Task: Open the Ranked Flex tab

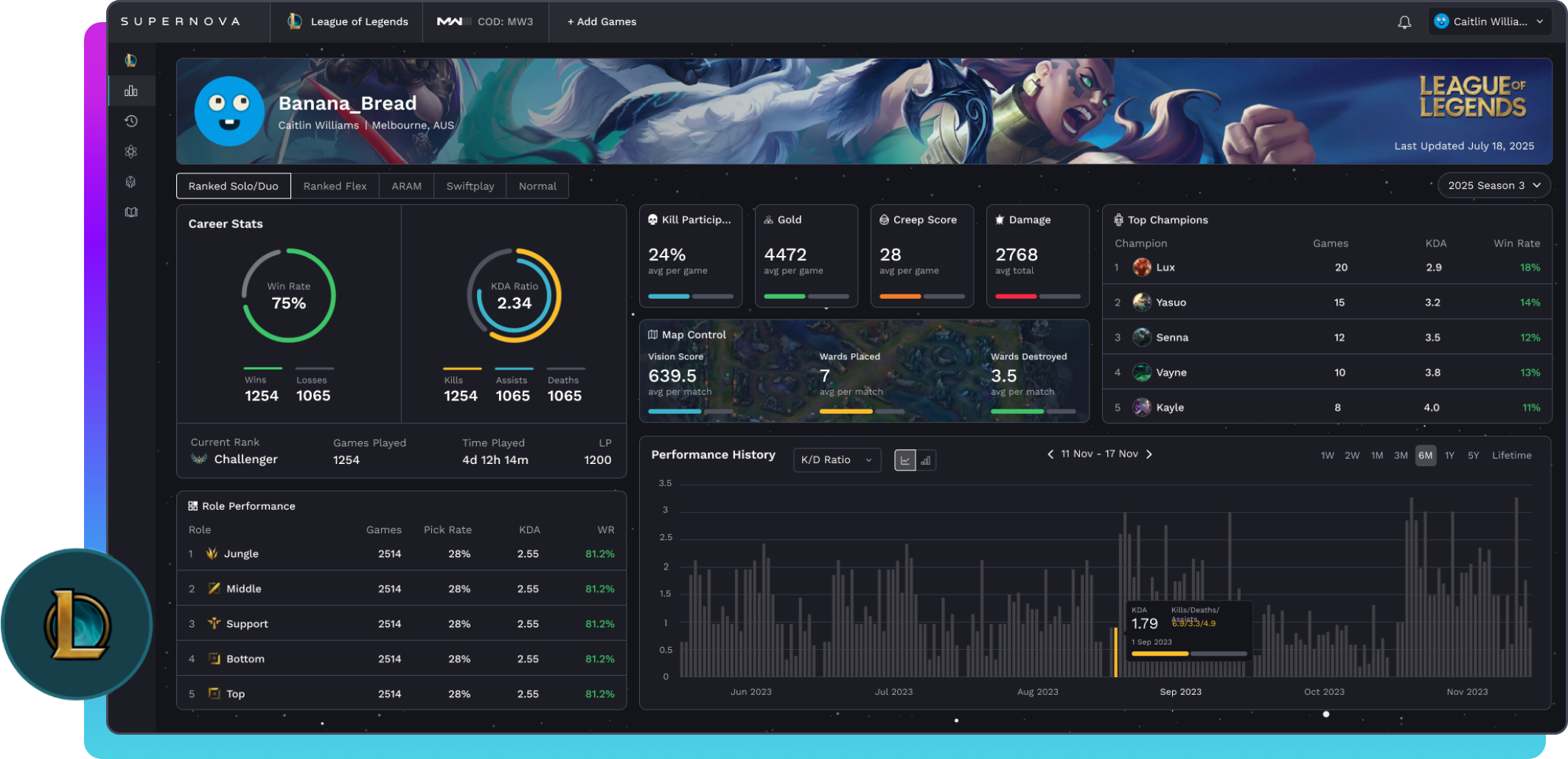Action: coord(335,185)
